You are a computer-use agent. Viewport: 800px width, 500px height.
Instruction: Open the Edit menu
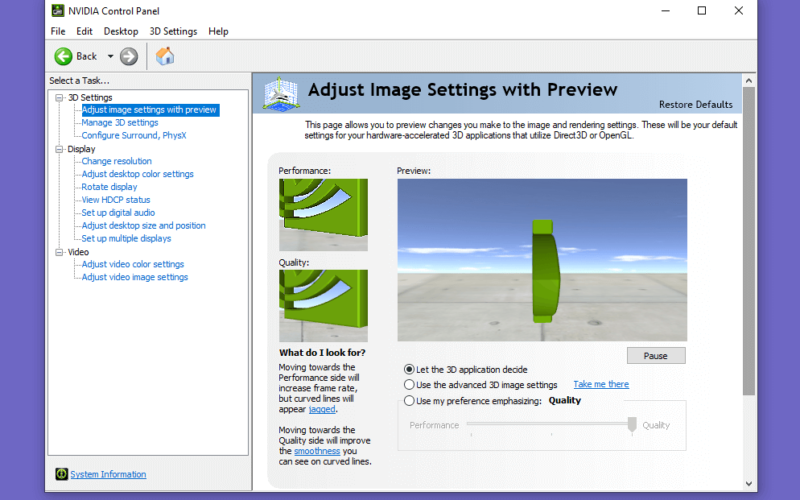tap(84, 31)
